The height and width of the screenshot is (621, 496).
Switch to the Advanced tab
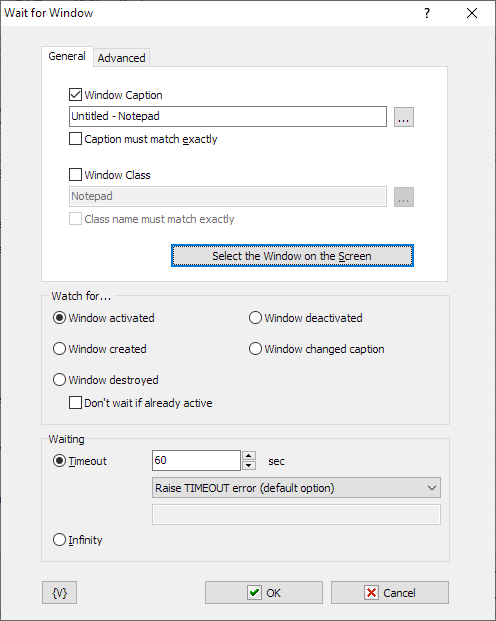pyautogui.click(x=122, y=58)
